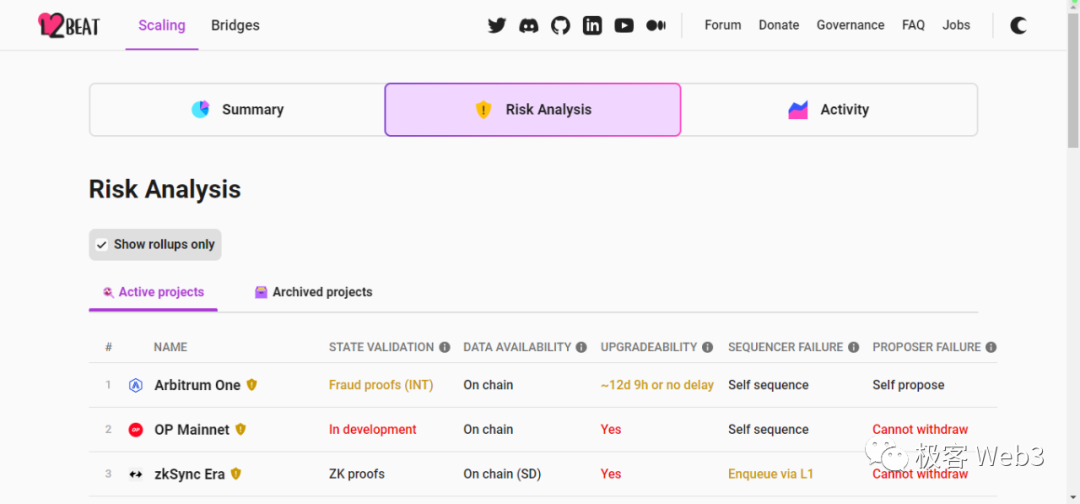Open the GitHub icon link
This screenshot has height=504, width=1080.
point(561,25)
